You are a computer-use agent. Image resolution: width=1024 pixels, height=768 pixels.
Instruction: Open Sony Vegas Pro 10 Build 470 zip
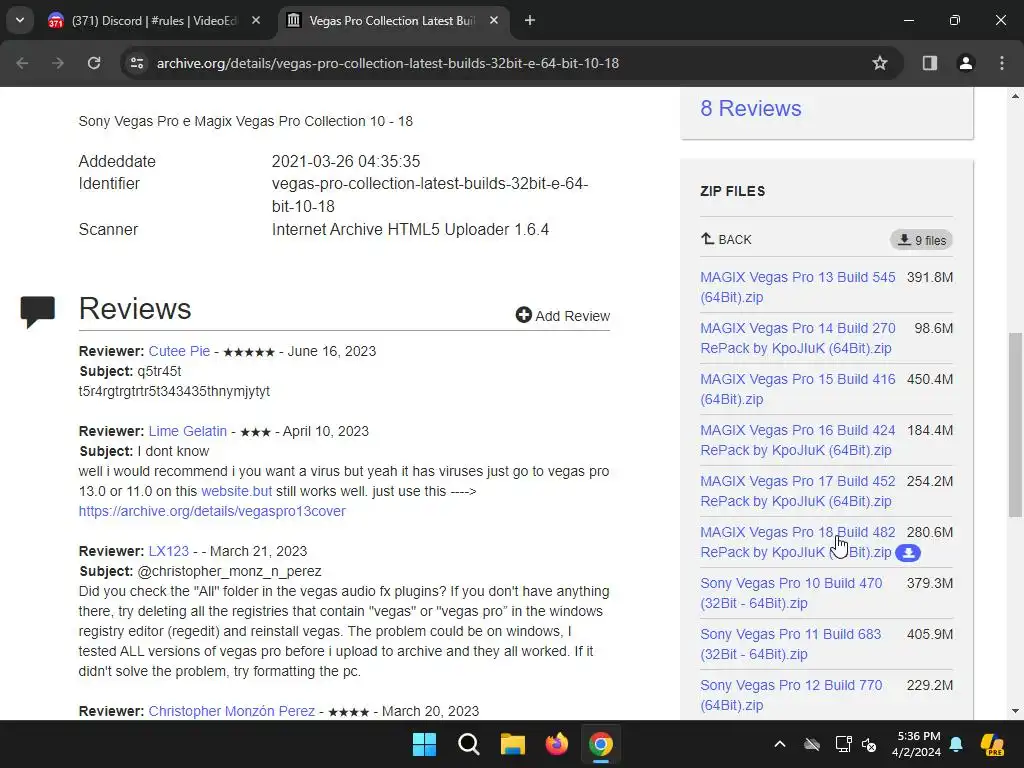point(791,592)
